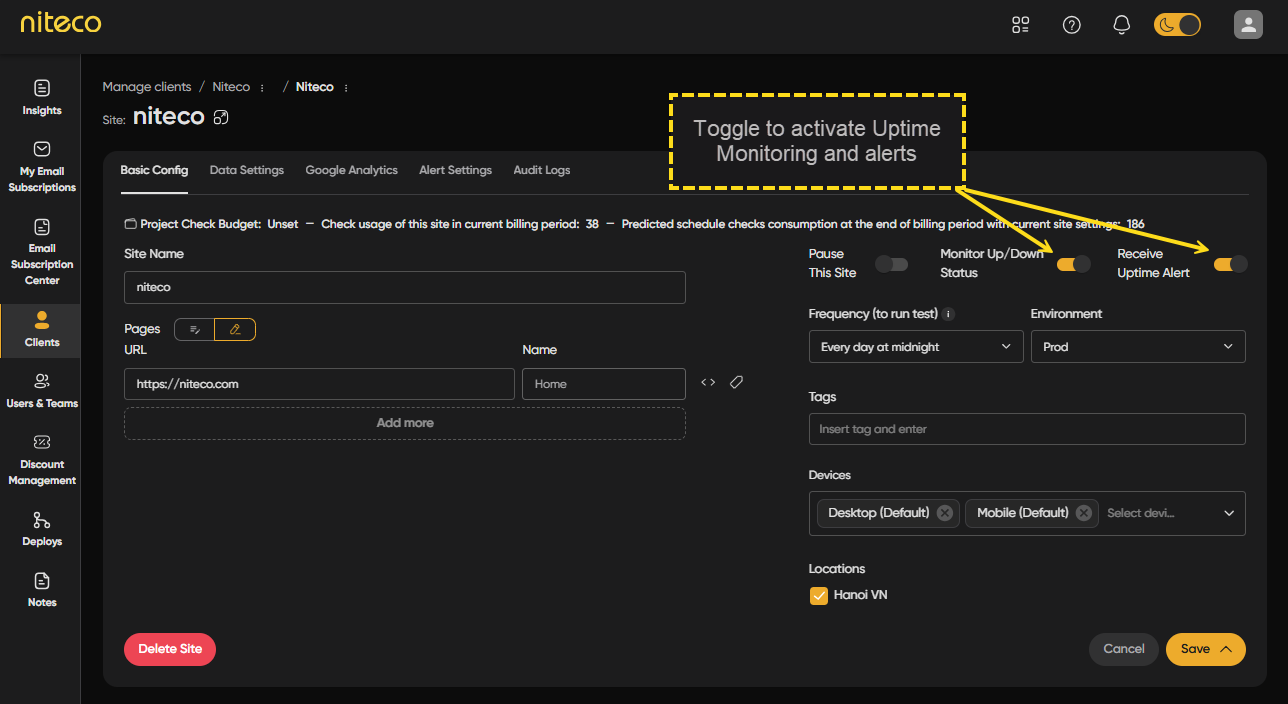The image size is (1288, 704).
Task: Click the Add more pages button
Action: point(404,423)
